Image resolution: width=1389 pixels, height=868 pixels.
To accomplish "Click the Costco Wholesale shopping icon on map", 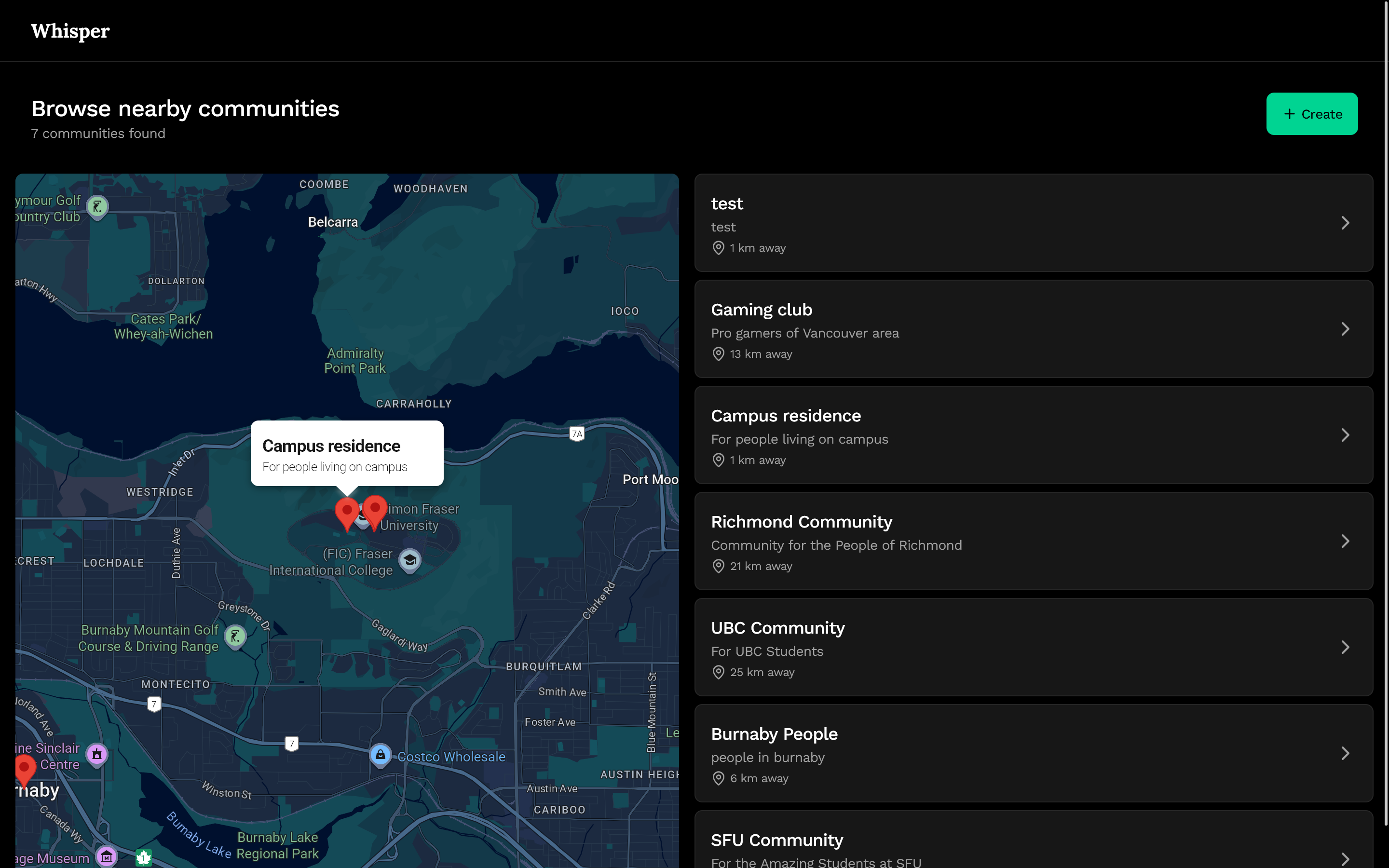I will (x=380, y=756).
